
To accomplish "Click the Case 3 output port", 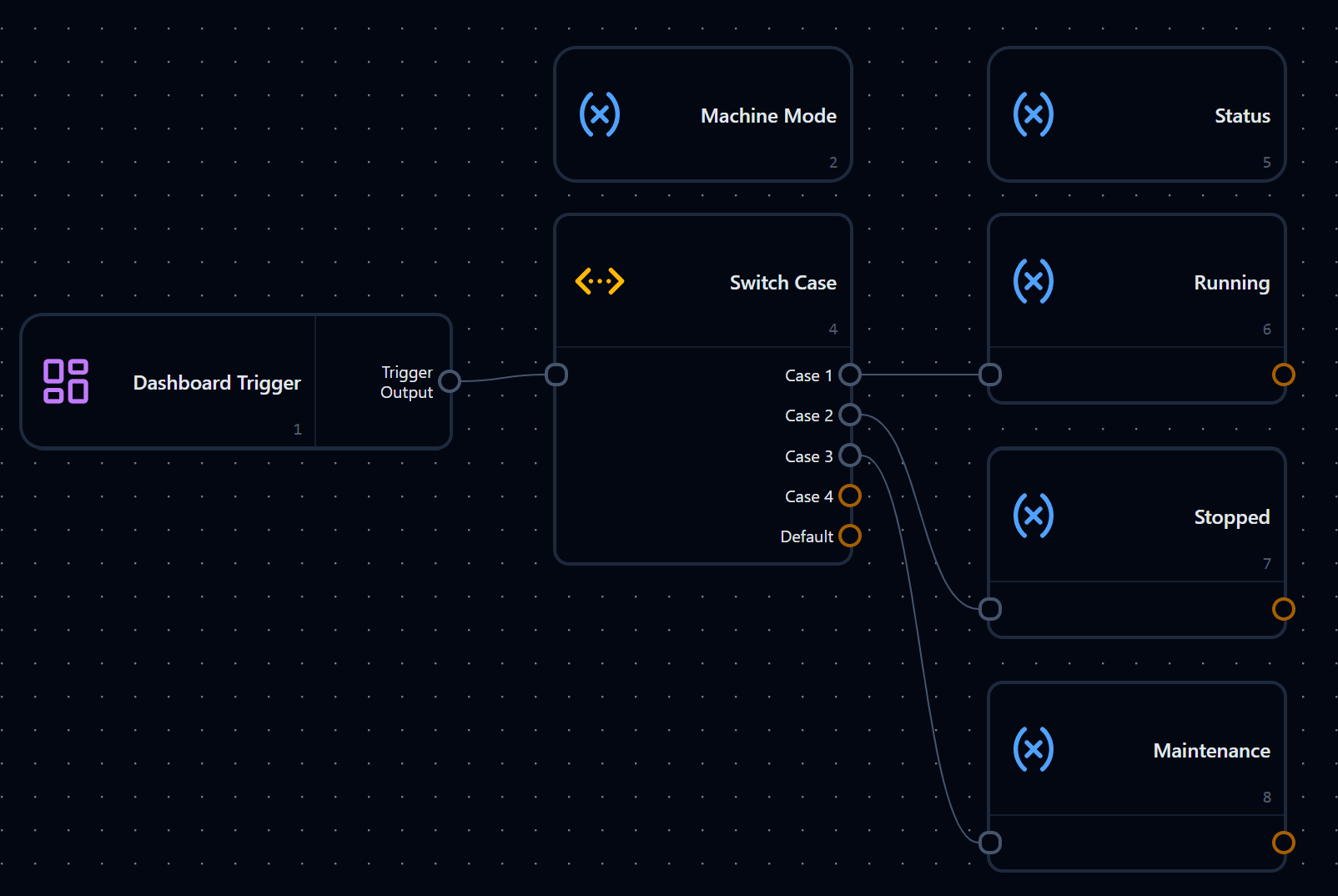I will click(x=850, y=456).
